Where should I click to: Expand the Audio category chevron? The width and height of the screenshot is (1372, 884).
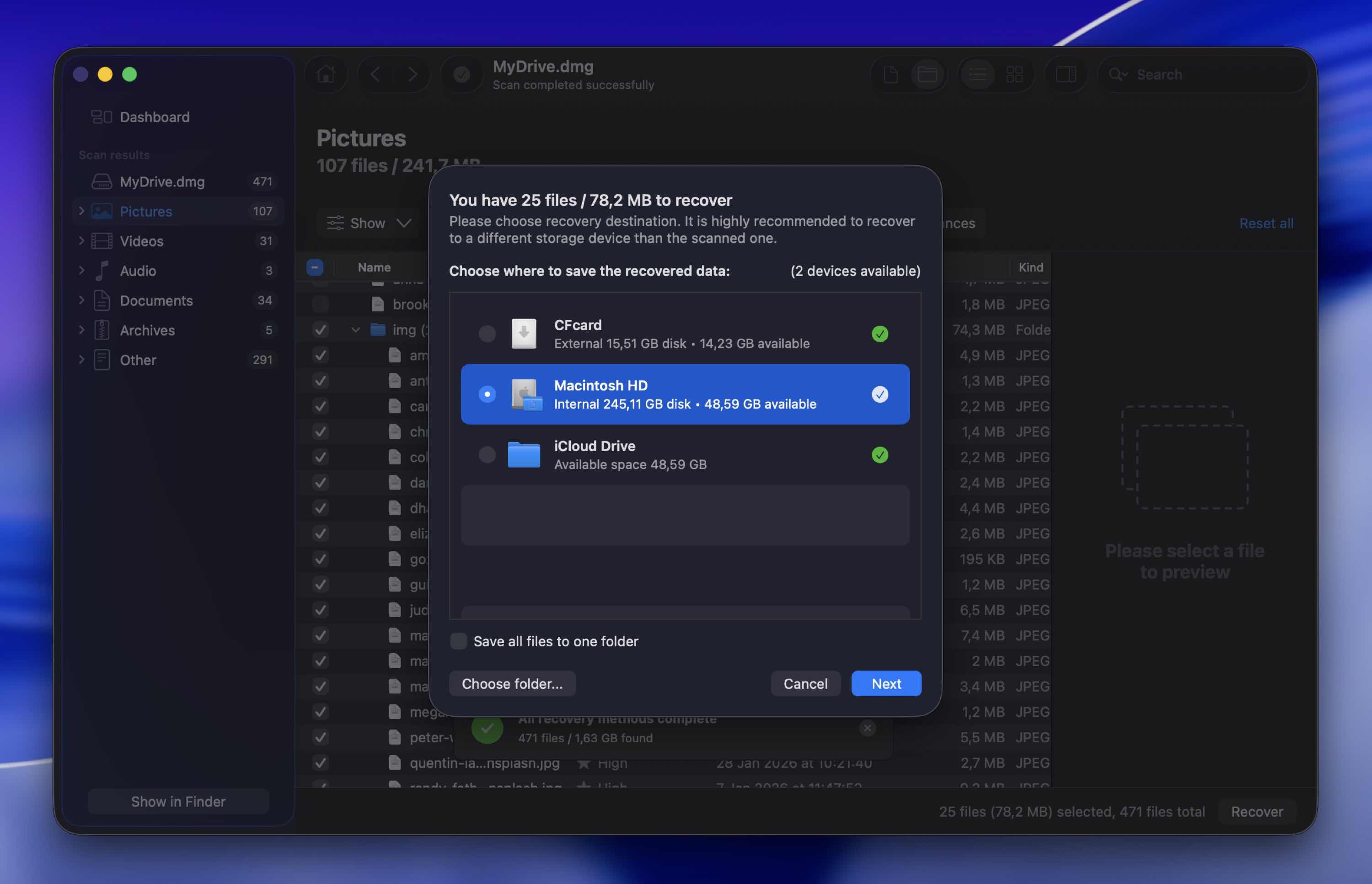[81, 271]
